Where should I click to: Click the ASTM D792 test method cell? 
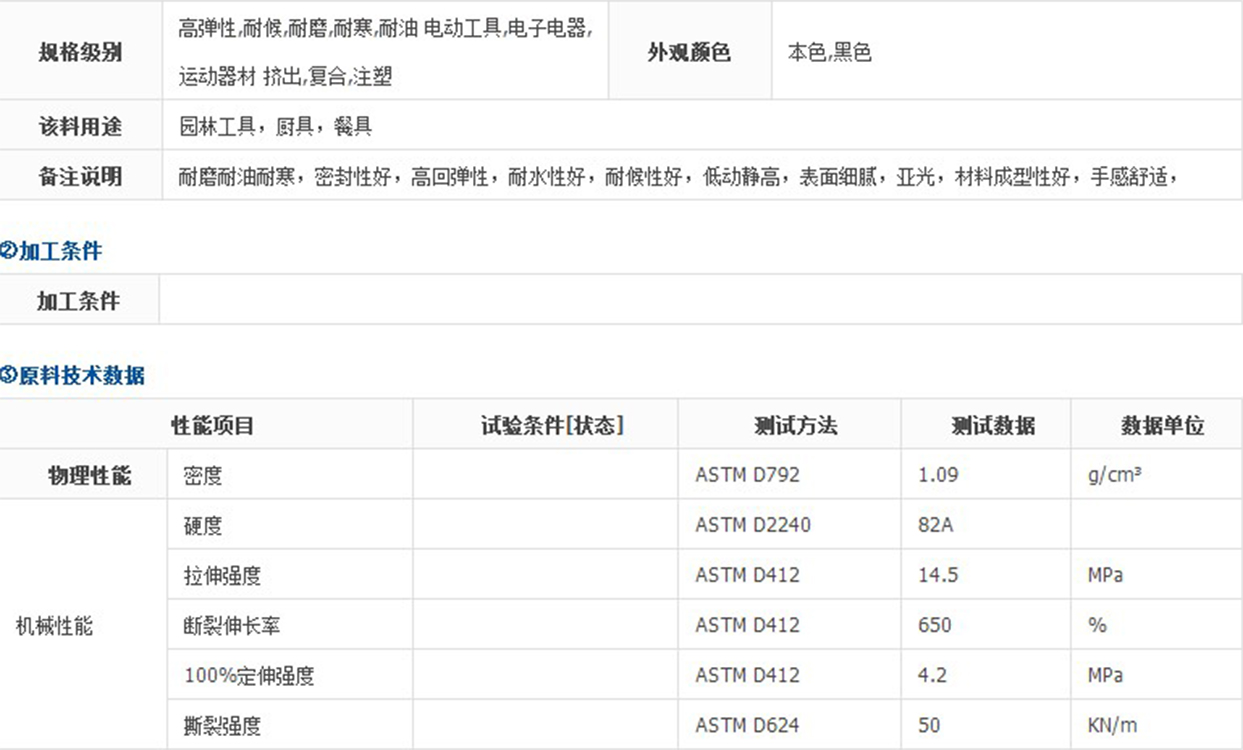(x=747, y=476)
